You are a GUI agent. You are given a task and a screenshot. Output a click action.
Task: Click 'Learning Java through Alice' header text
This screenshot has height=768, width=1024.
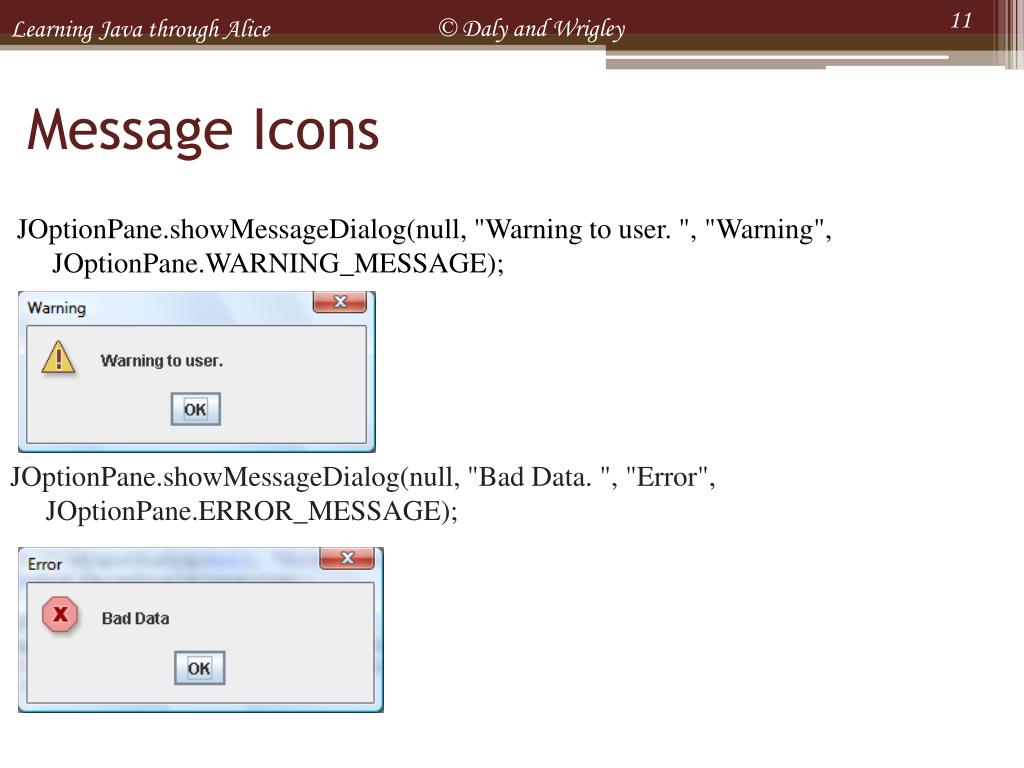point(141,29)
